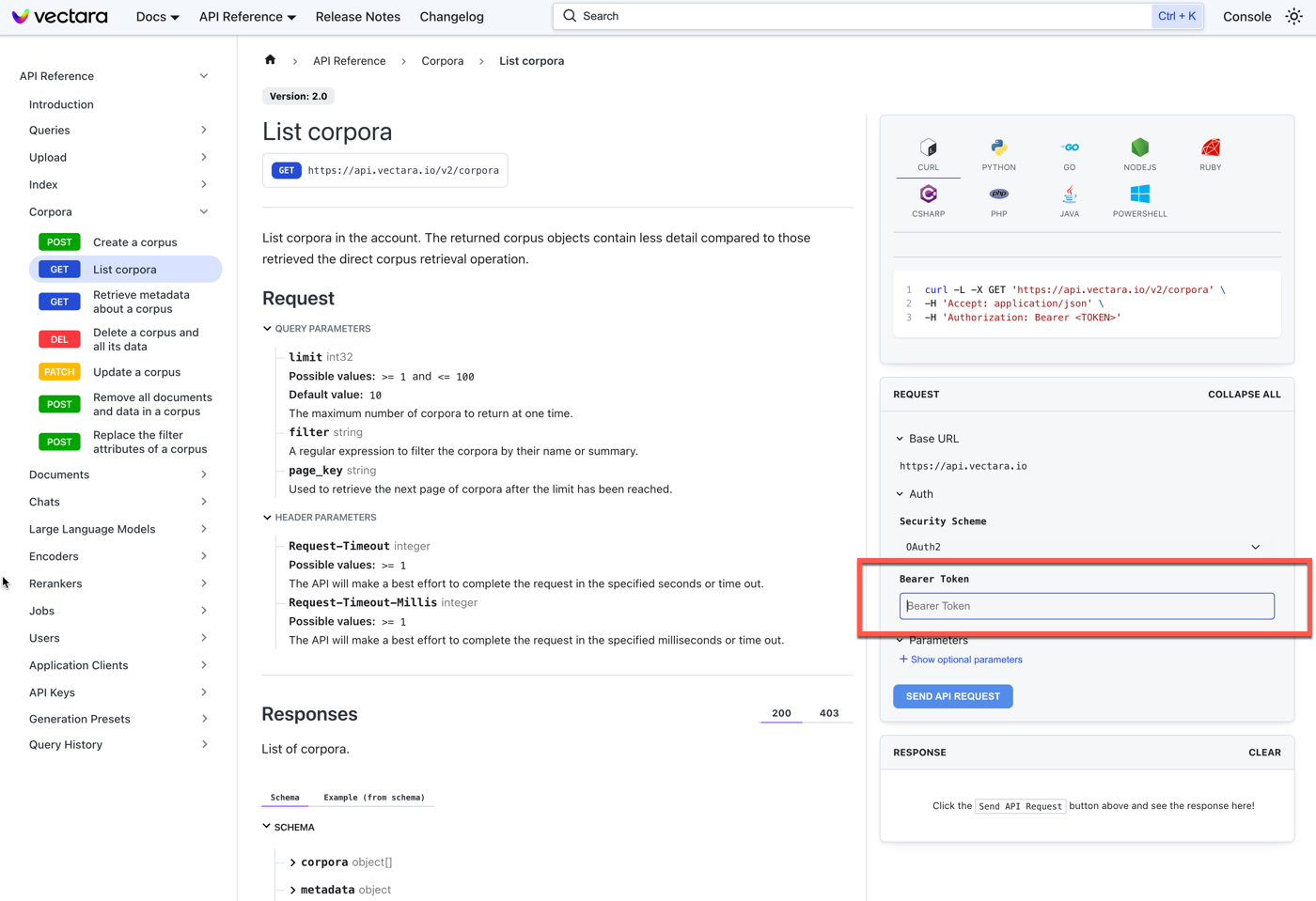Click the Vectara logo in the header
Viewport: 1316px width, 901px height.
pyautogui.click(x=59, y=16)
